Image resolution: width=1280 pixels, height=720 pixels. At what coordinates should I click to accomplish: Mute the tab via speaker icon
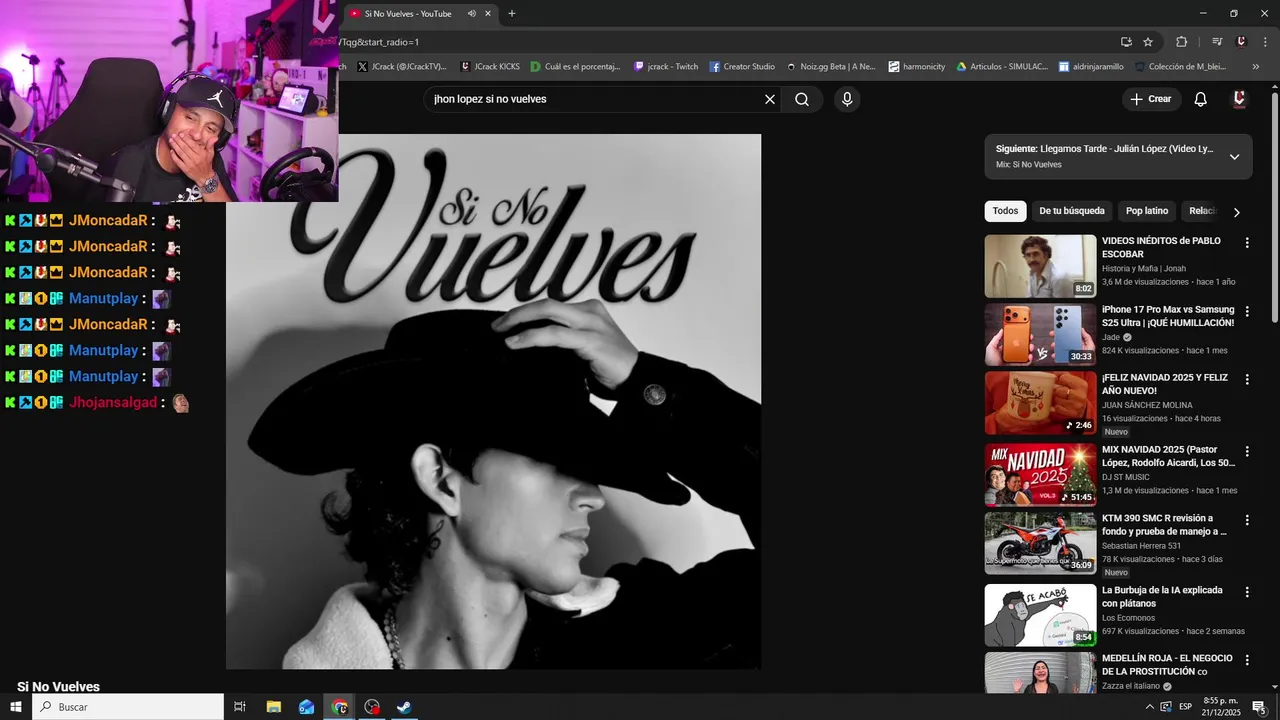[472, 13]
